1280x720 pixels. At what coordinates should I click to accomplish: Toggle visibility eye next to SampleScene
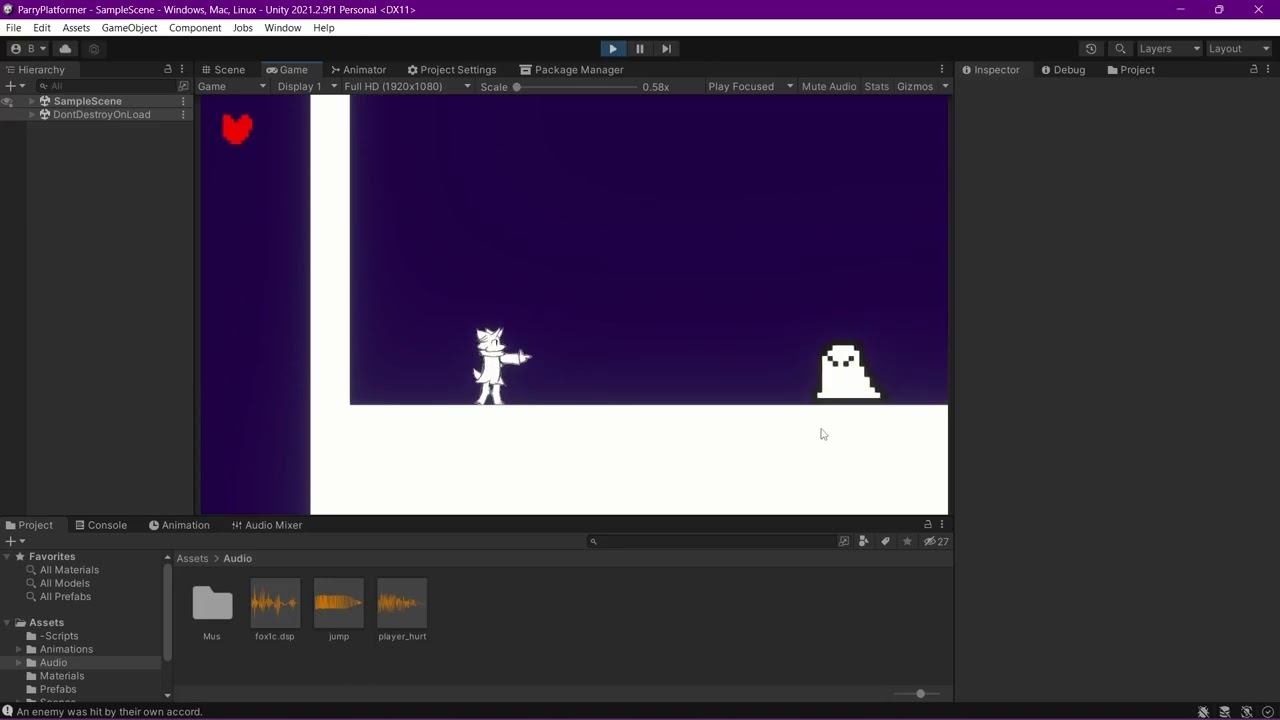(8, 101)
